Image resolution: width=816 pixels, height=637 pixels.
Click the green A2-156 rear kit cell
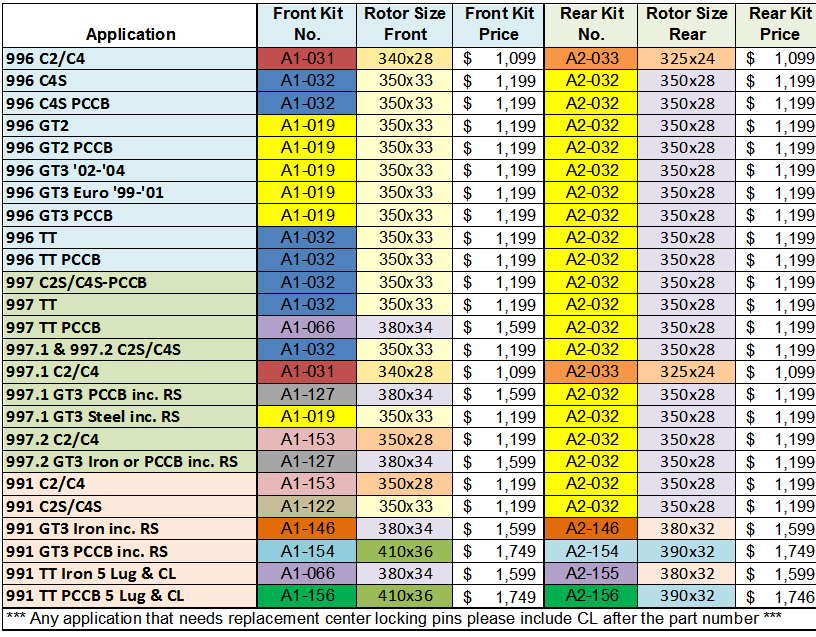pos(591,596)
